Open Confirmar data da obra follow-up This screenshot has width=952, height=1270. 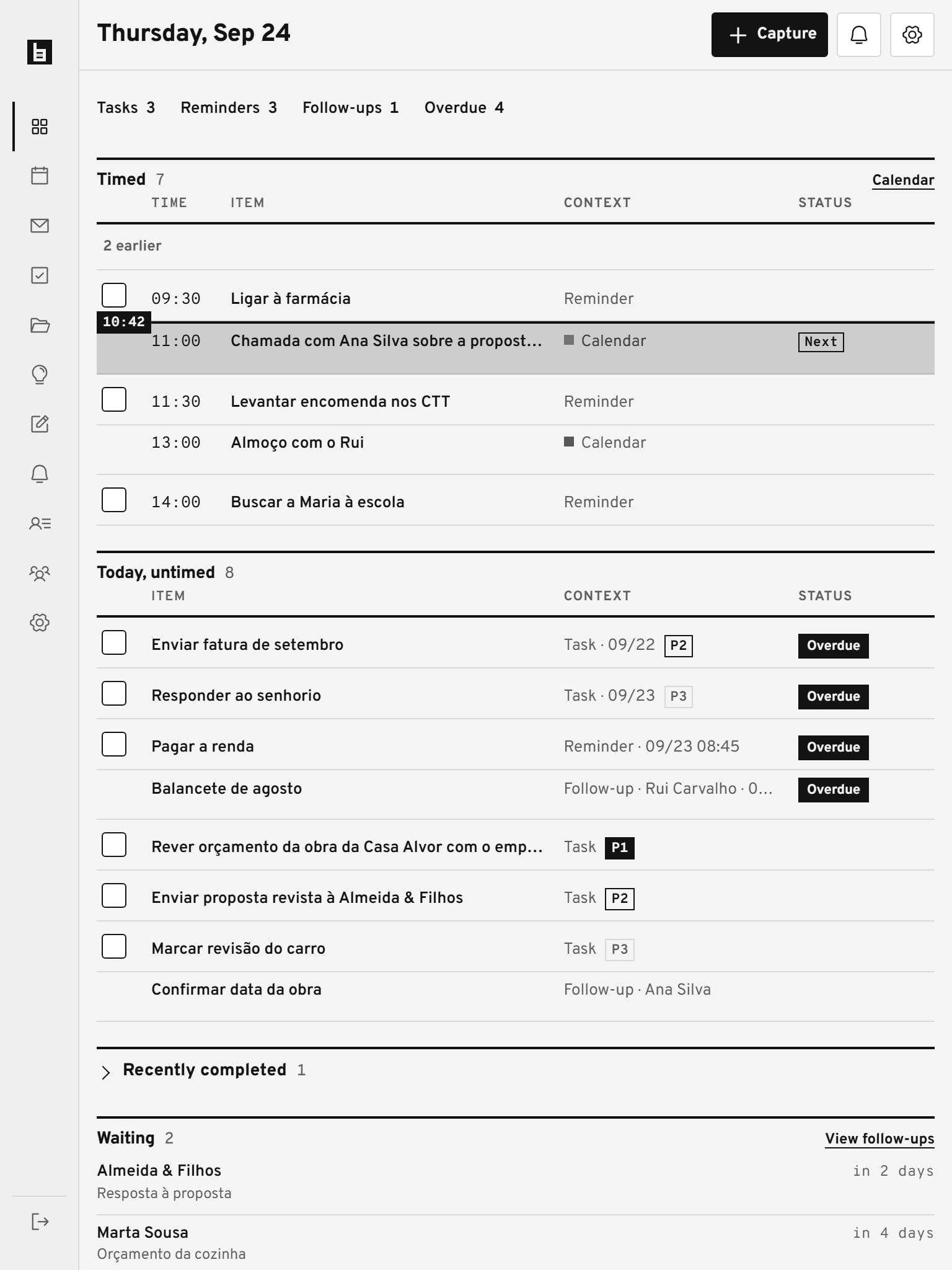(516, 997)
